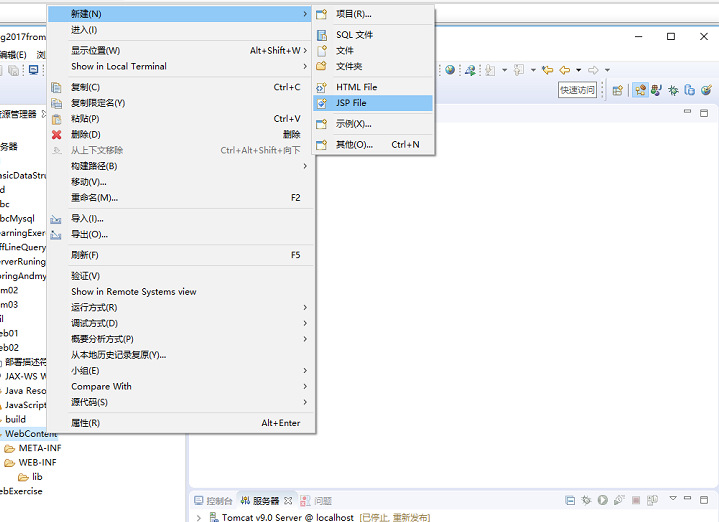Click the Last Edit Location arrow icon

(x=548, y=70)
